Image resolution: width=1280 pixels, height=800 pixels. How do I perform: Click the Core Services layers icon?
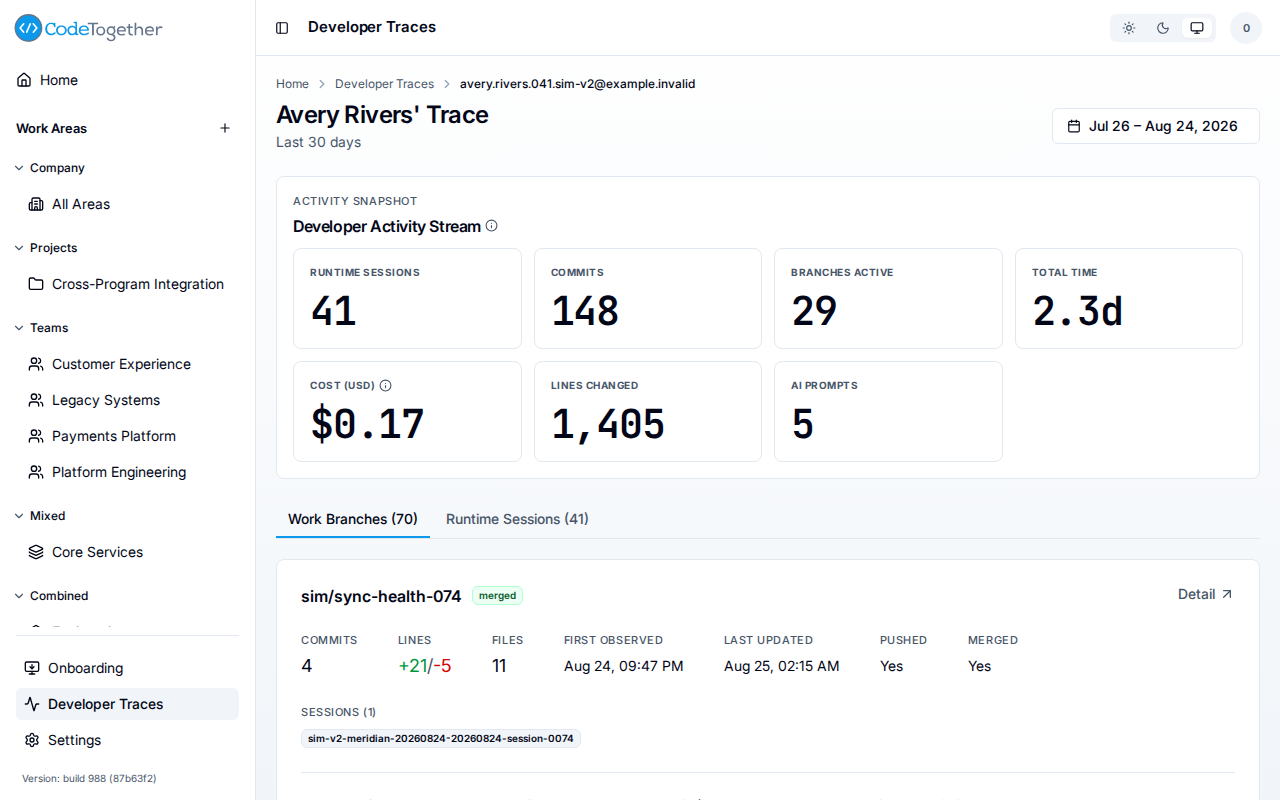(x=36, y=552)
